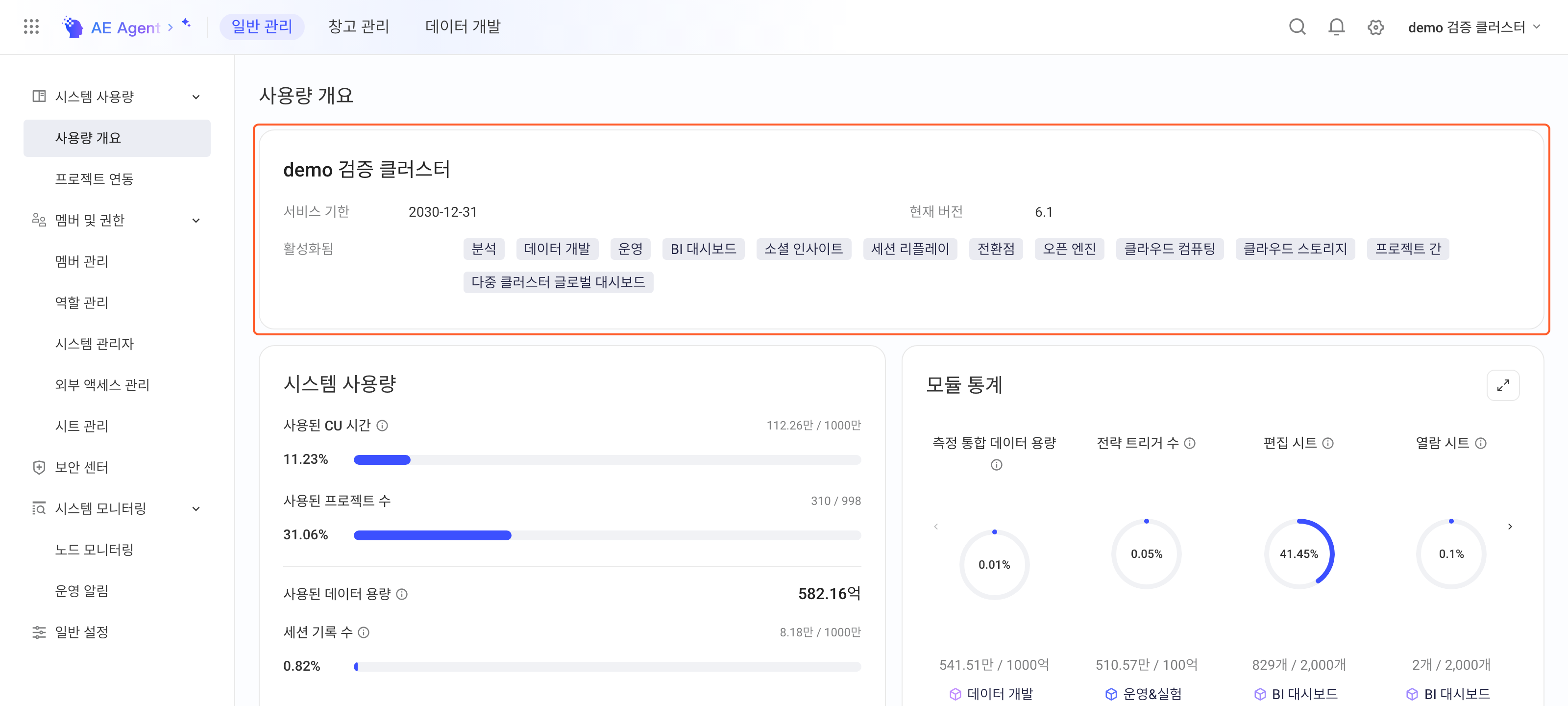Screen dimensions: 1568x706
Task: Switch to the 데이터 개발 tab
Action: pos(463,27)
